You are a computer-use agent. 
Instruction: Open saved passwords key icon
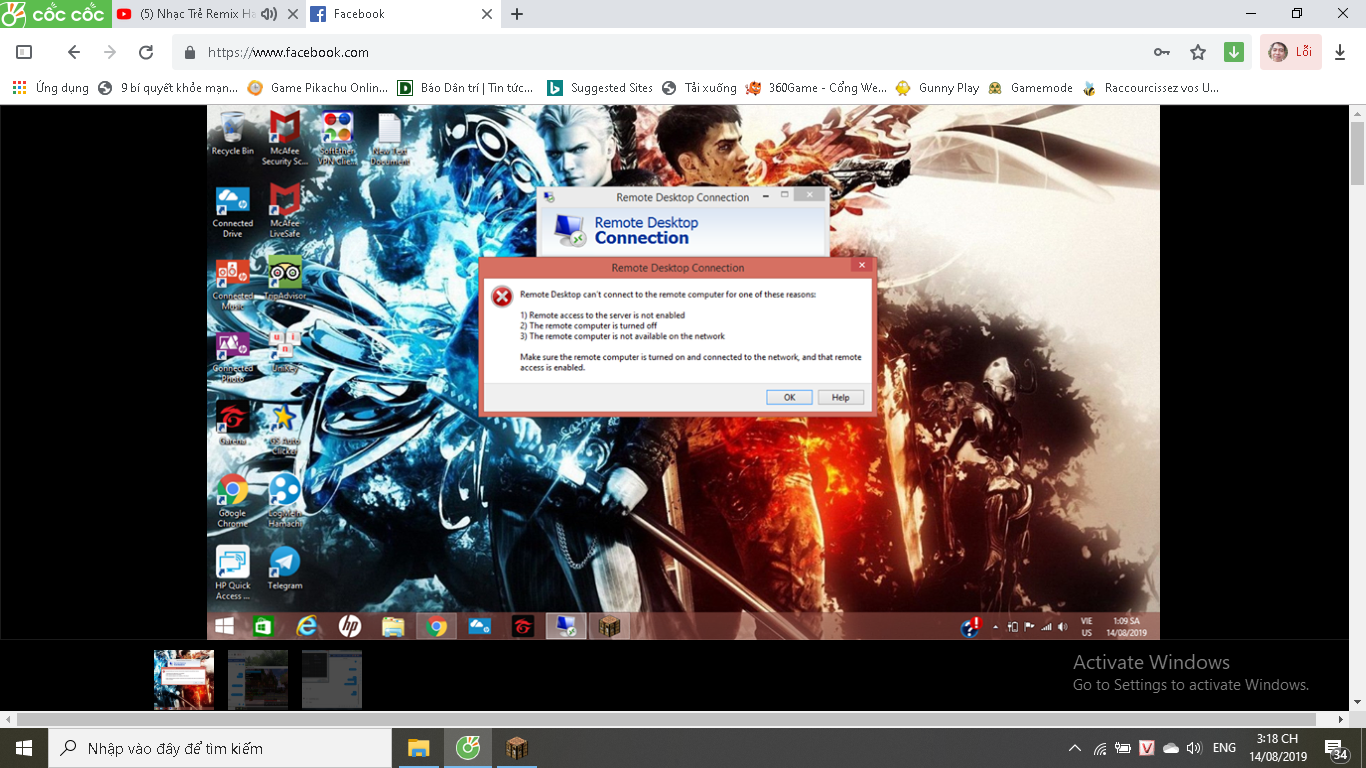tap(1162, 52)
